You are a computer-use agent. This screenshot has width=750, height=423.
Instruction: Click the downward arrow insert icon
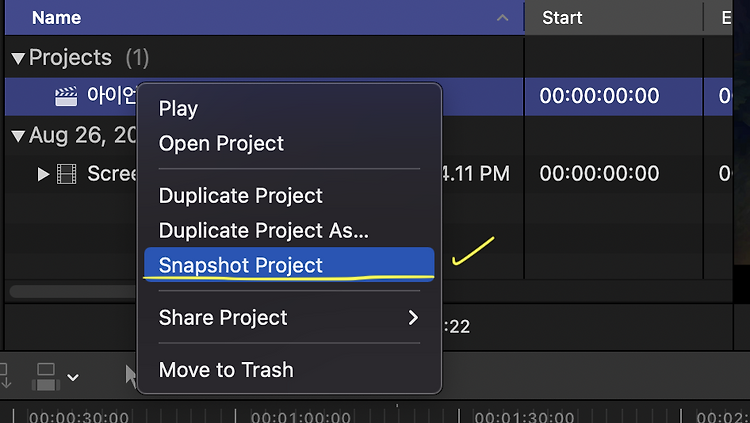click(5, 376)
